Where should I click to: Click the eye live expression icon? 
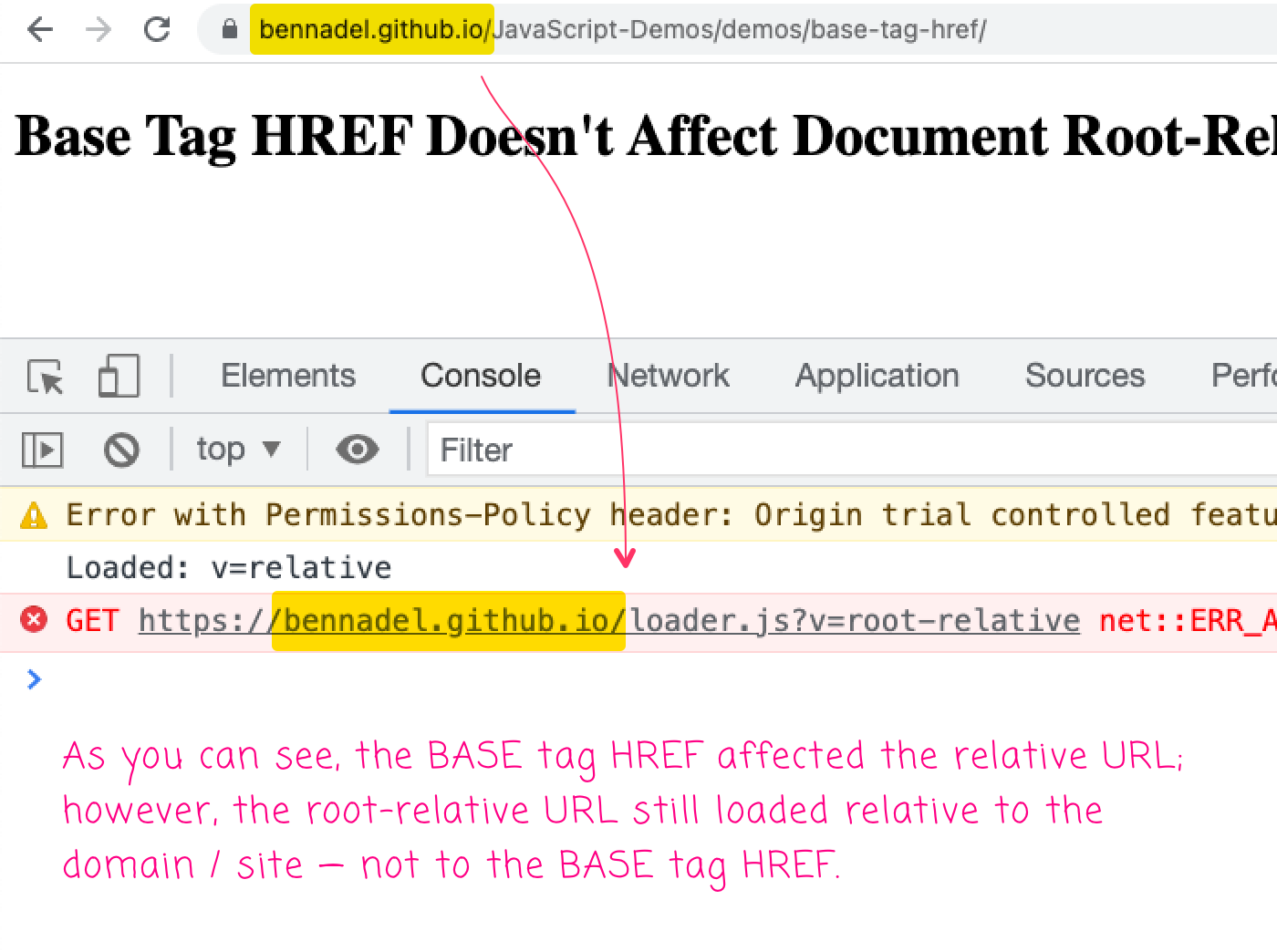point(357,450)
